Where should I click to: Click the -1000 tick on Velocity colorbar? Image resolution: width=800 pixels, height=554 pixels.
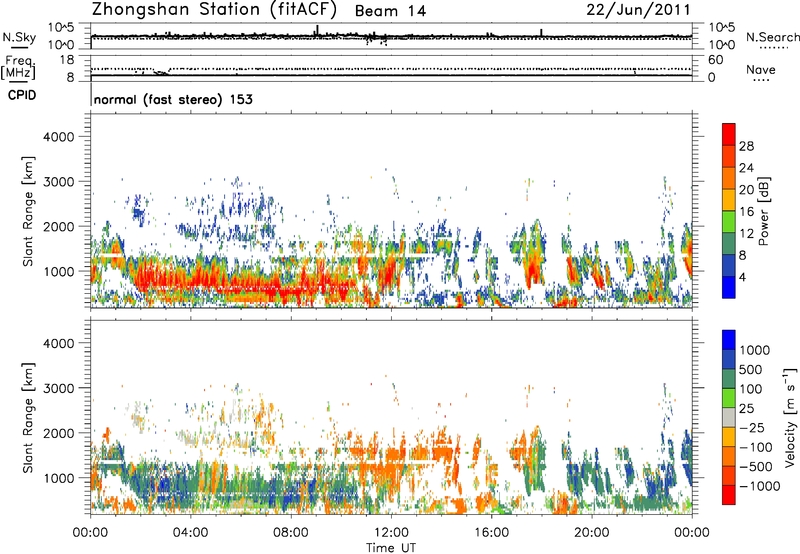pyautogui.click(x=760, y=486)
